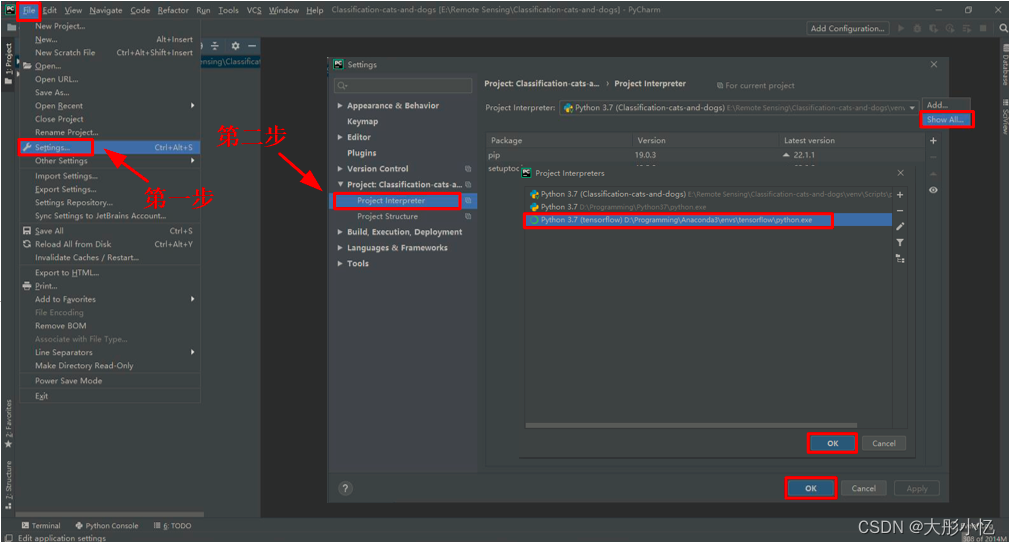Image resolution: width=1011 pixels, height=546 pixels.
Task: Add interpreter with plus icon in Project Interpreters
Action: click(900, 195)
